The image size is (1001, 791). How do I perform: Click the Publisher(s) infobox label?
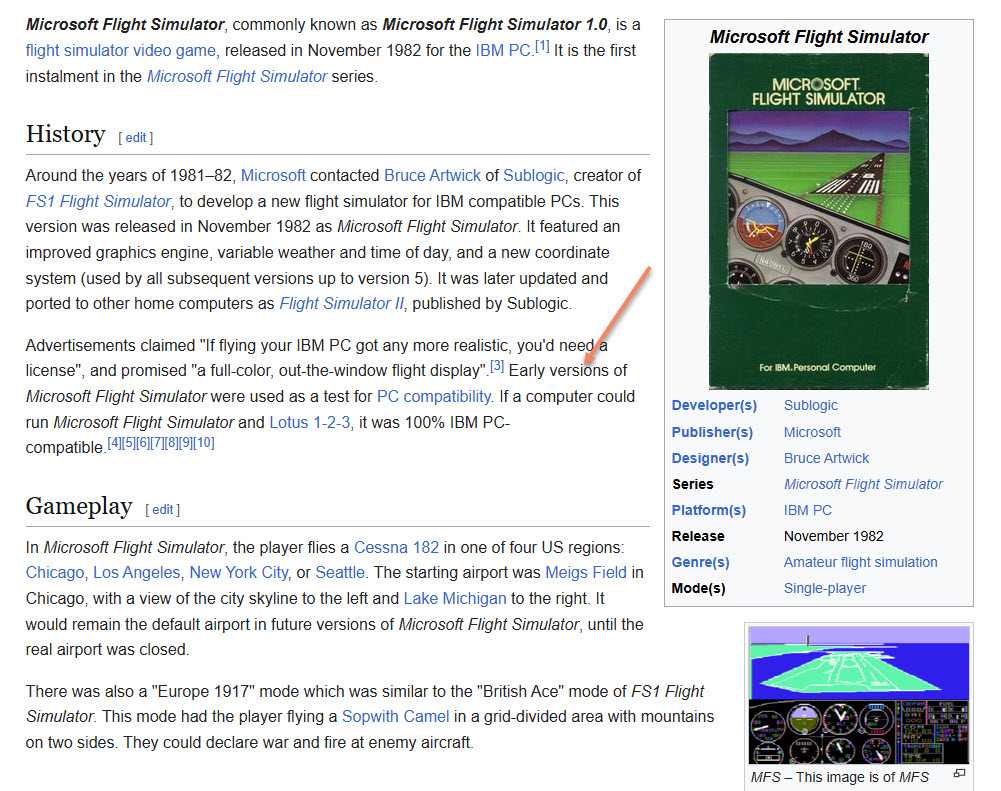pos(712,432)
